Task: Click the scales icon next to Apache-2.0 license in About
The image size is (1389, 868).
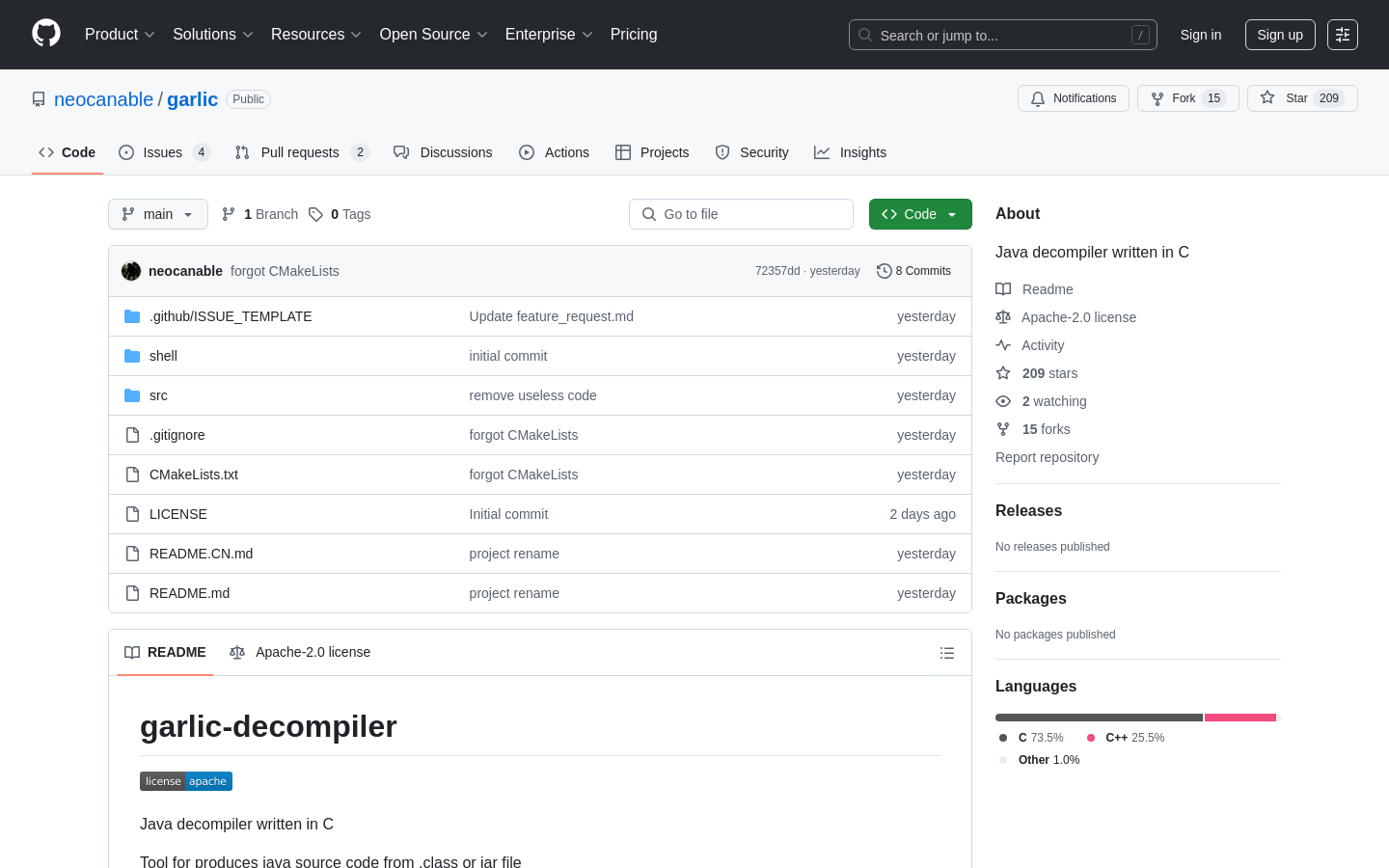Action: tap(1003, 317)
